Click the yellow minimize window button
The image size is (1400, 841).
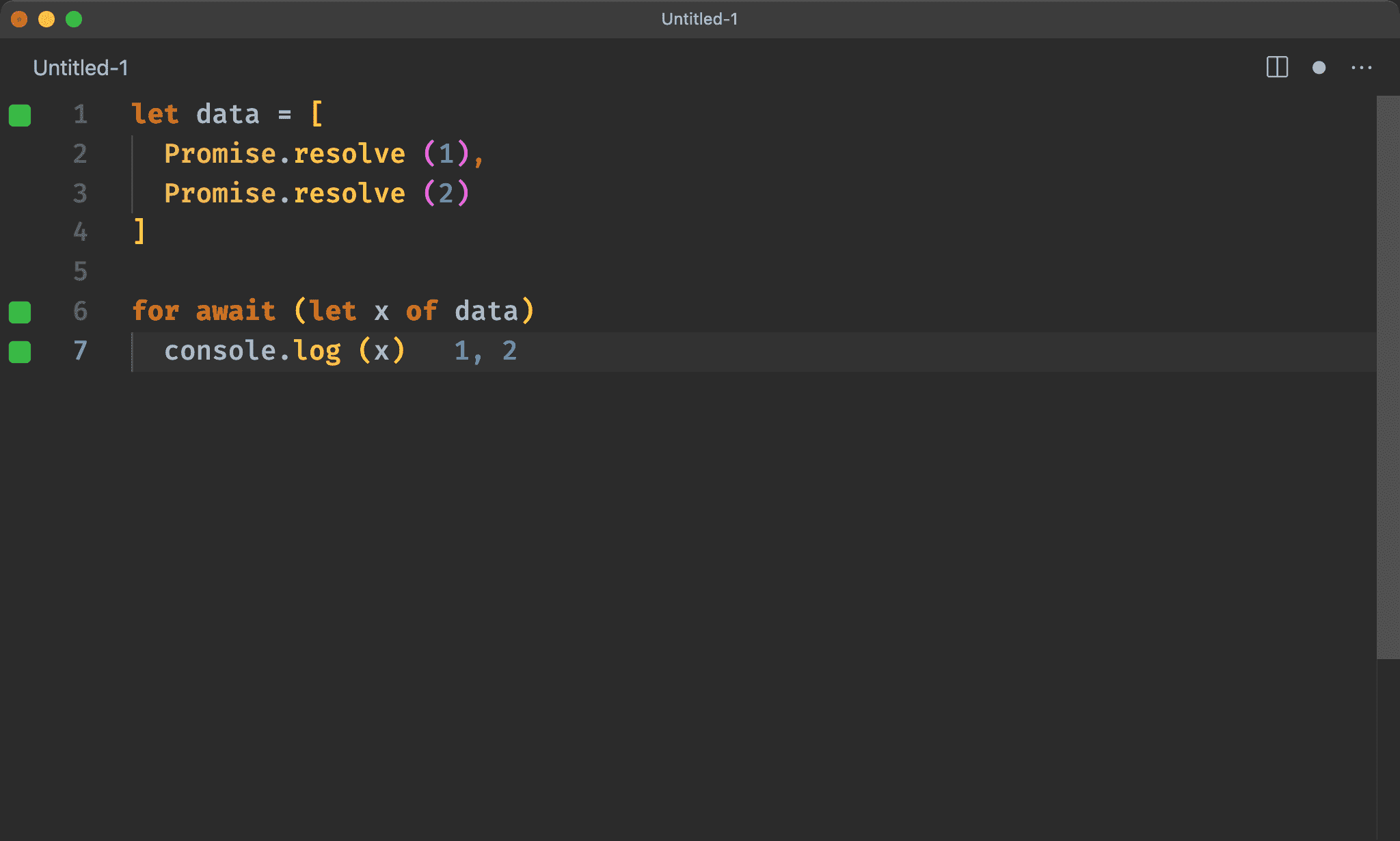click(x=46, y=19)
